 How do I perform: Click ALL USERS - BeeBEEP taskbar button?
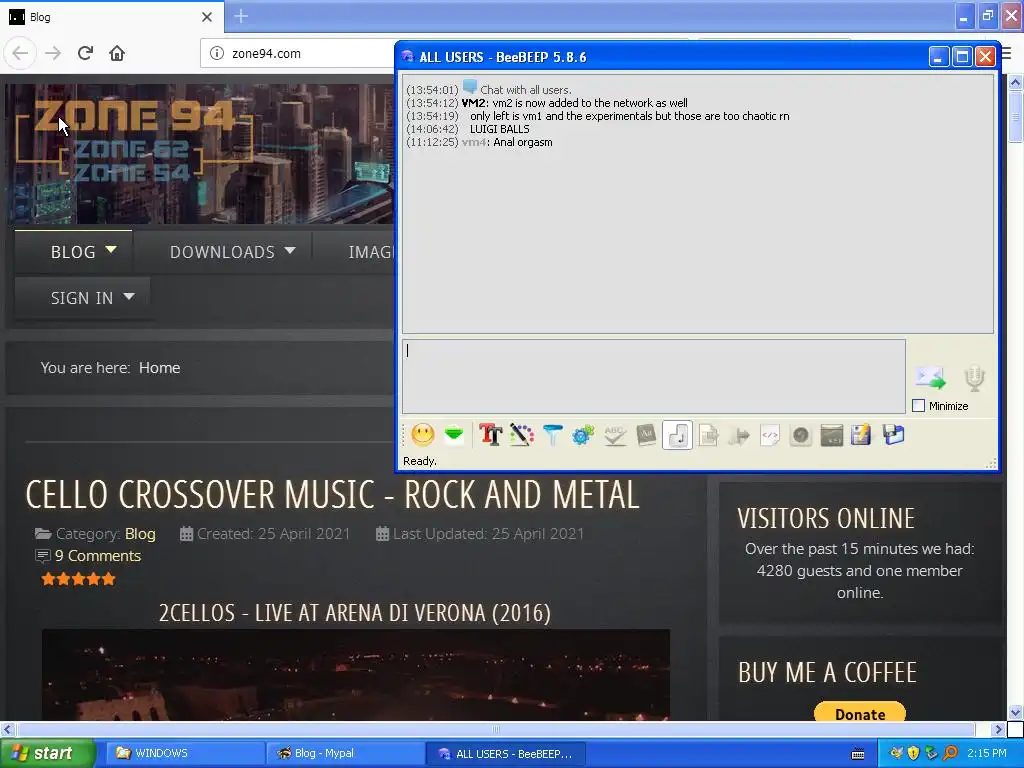(x=505, y=754)
